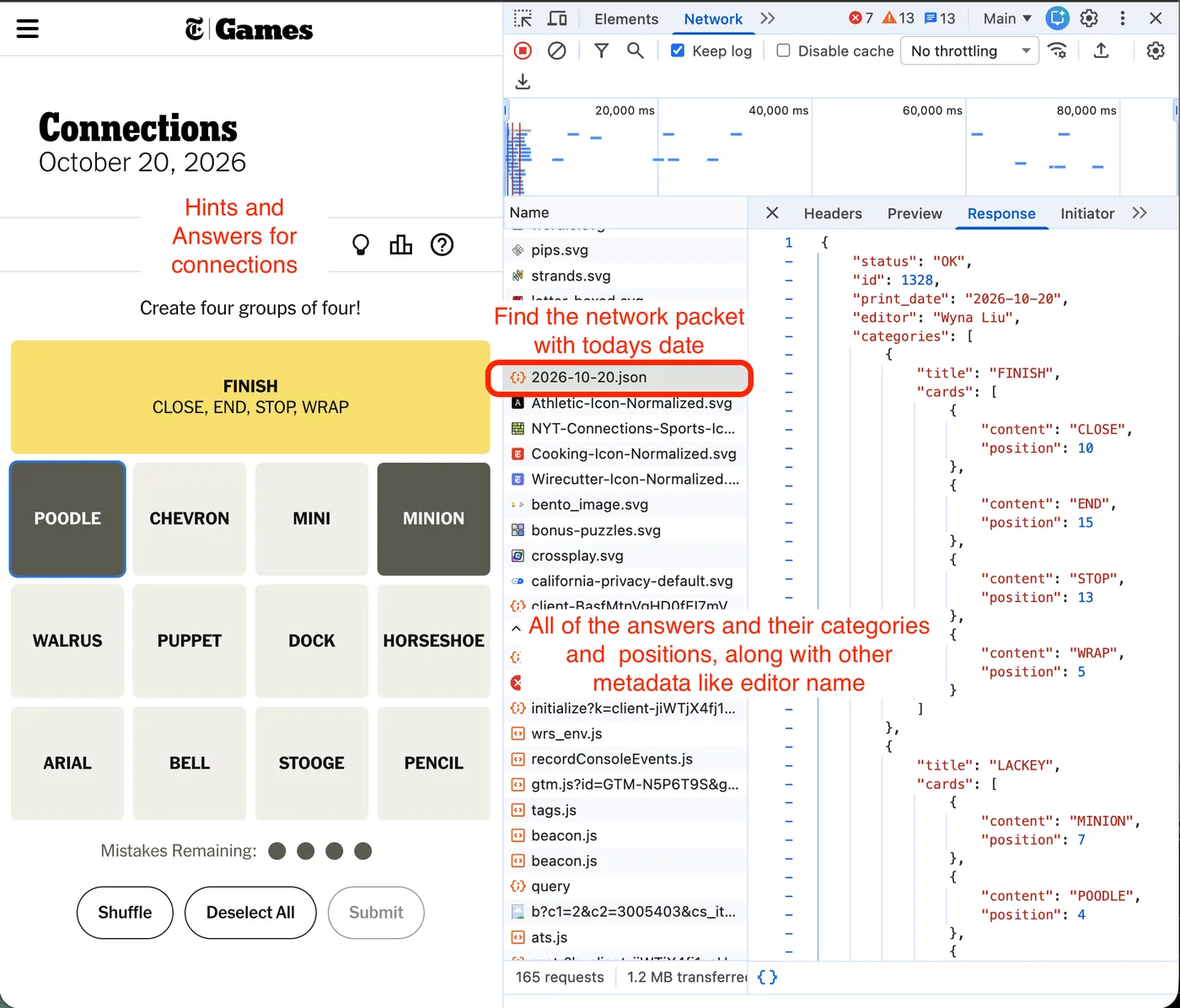Open the network filter funnel icon

click(601, 51)
